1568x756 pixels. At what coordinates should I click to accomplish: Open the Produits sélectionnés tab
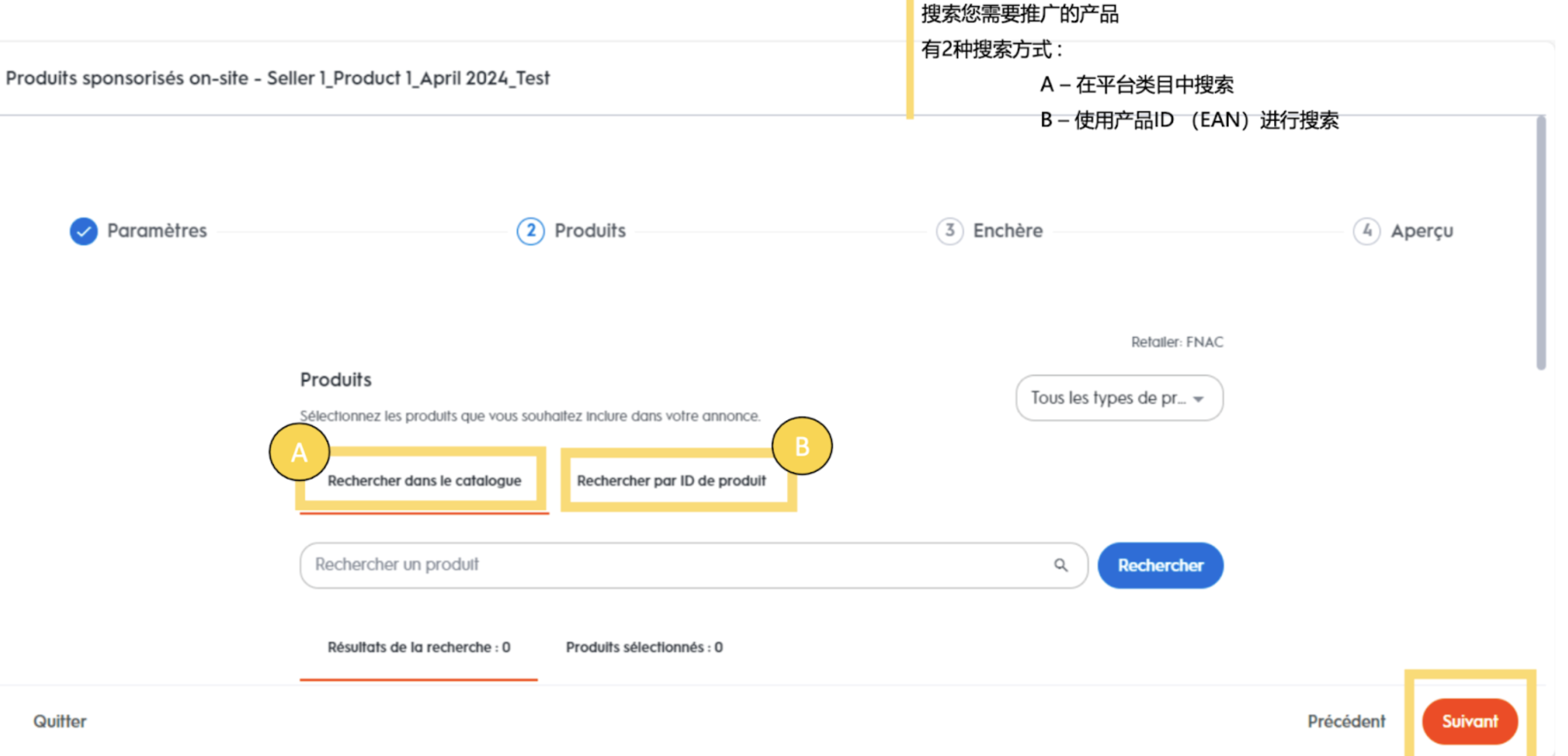point(644,648)
